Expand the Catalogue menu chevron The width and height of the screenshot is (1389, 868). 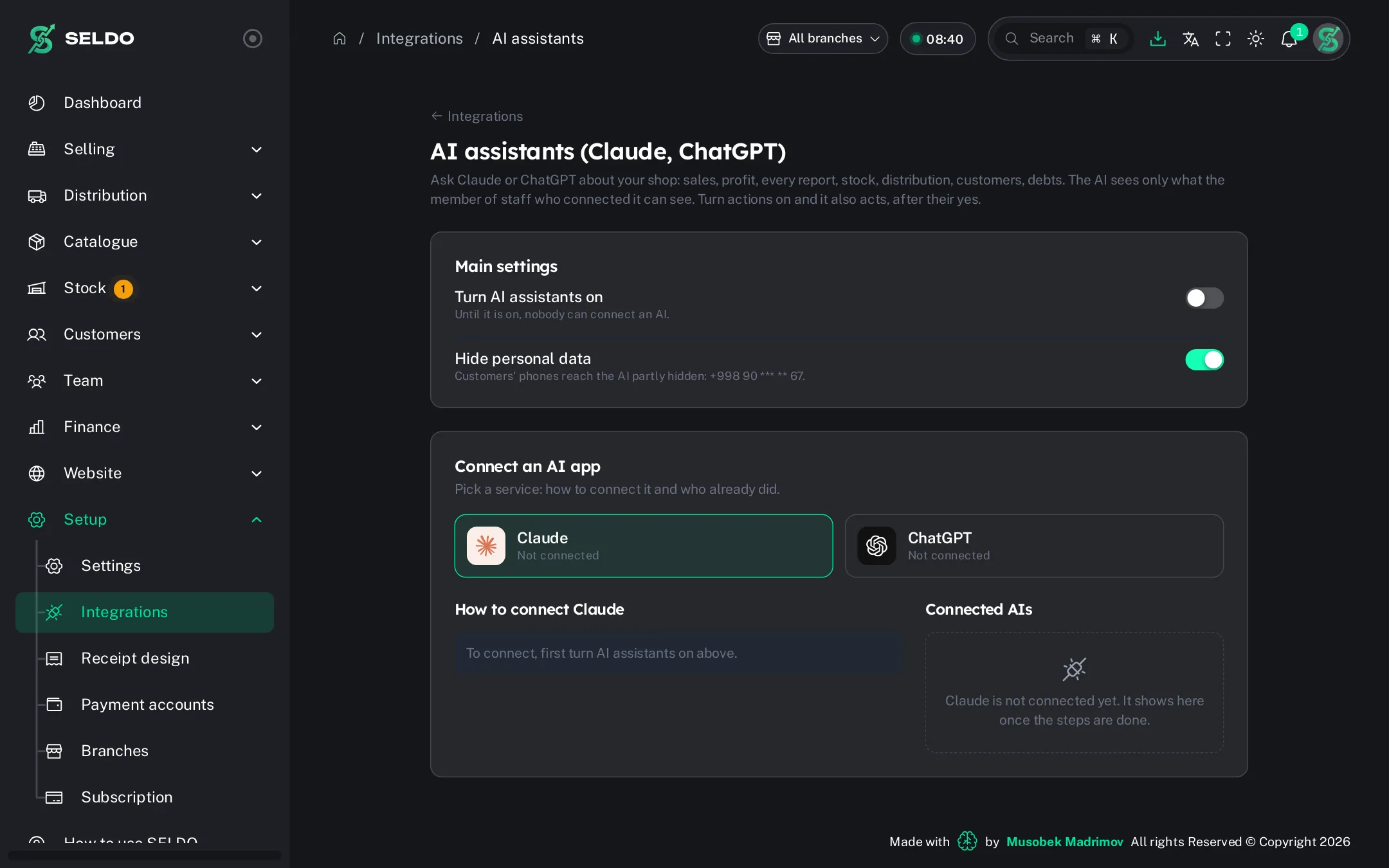click(x=257, y=242)
